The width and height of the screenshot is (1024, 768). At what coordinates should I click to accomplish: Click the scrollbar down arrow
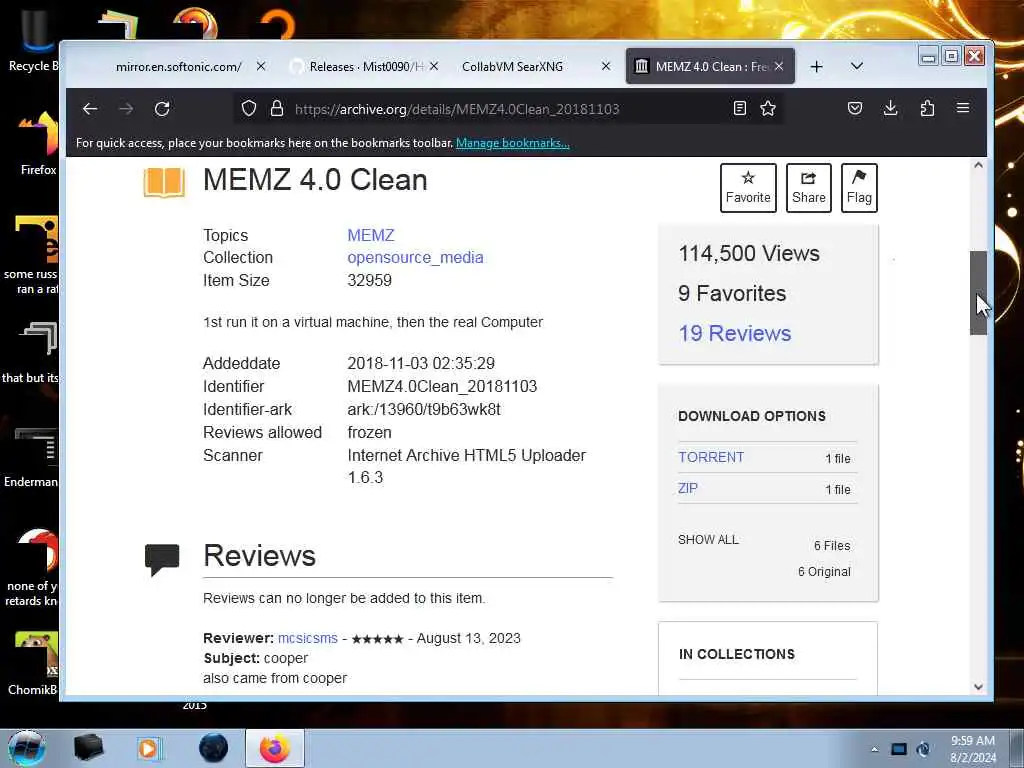pyautogui.click(x=978, y=686)
